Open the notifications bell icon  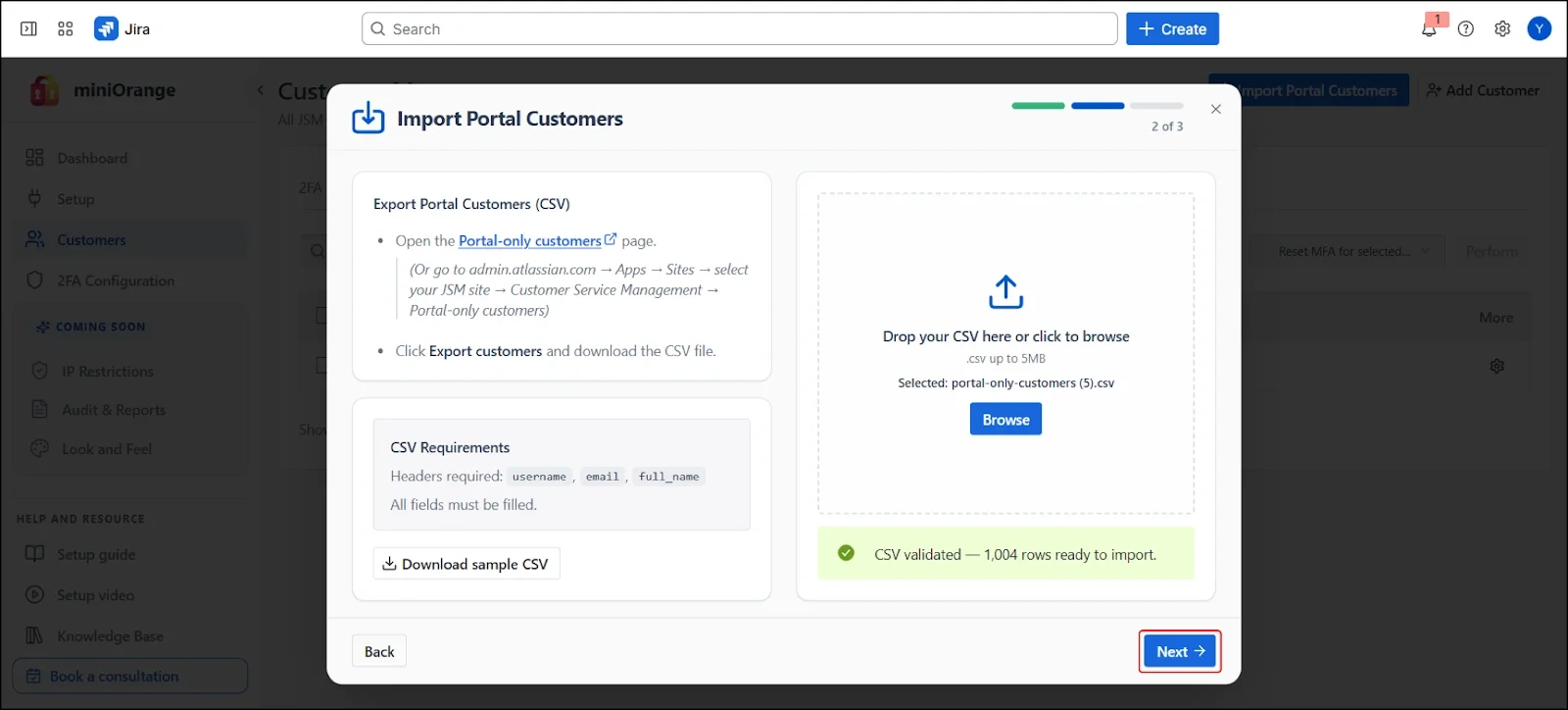click(1429, 29)
